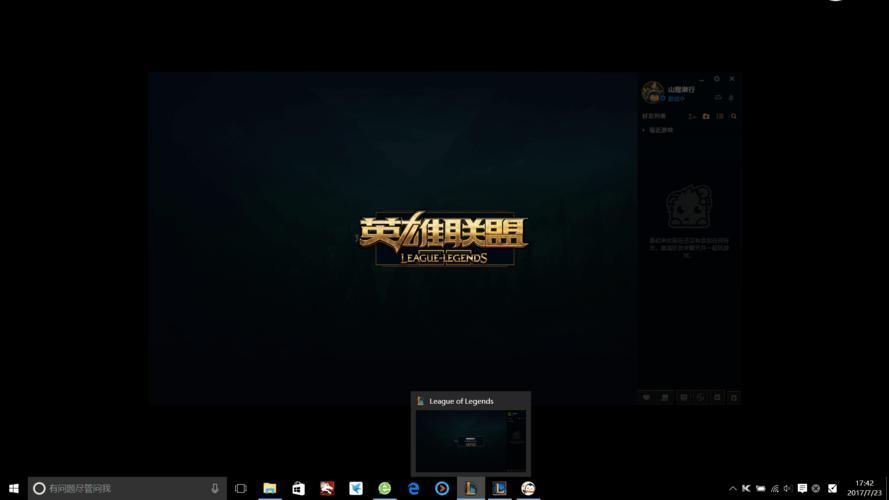The image size is (889, 500).
Task: Open the League client settings gear
Action: [717, 79]
